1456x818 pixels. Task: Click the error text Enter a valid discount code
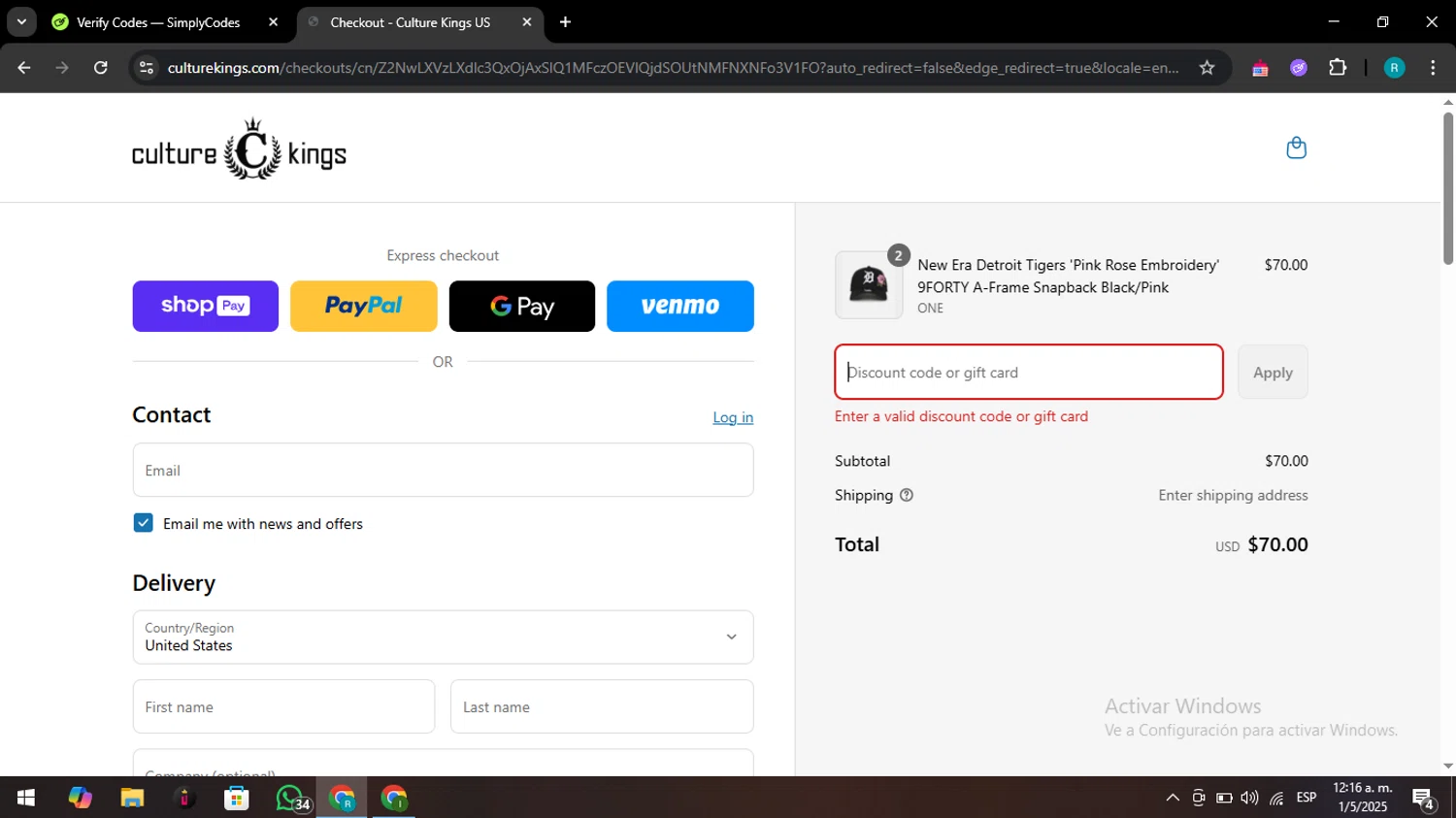tap(961, 416)
